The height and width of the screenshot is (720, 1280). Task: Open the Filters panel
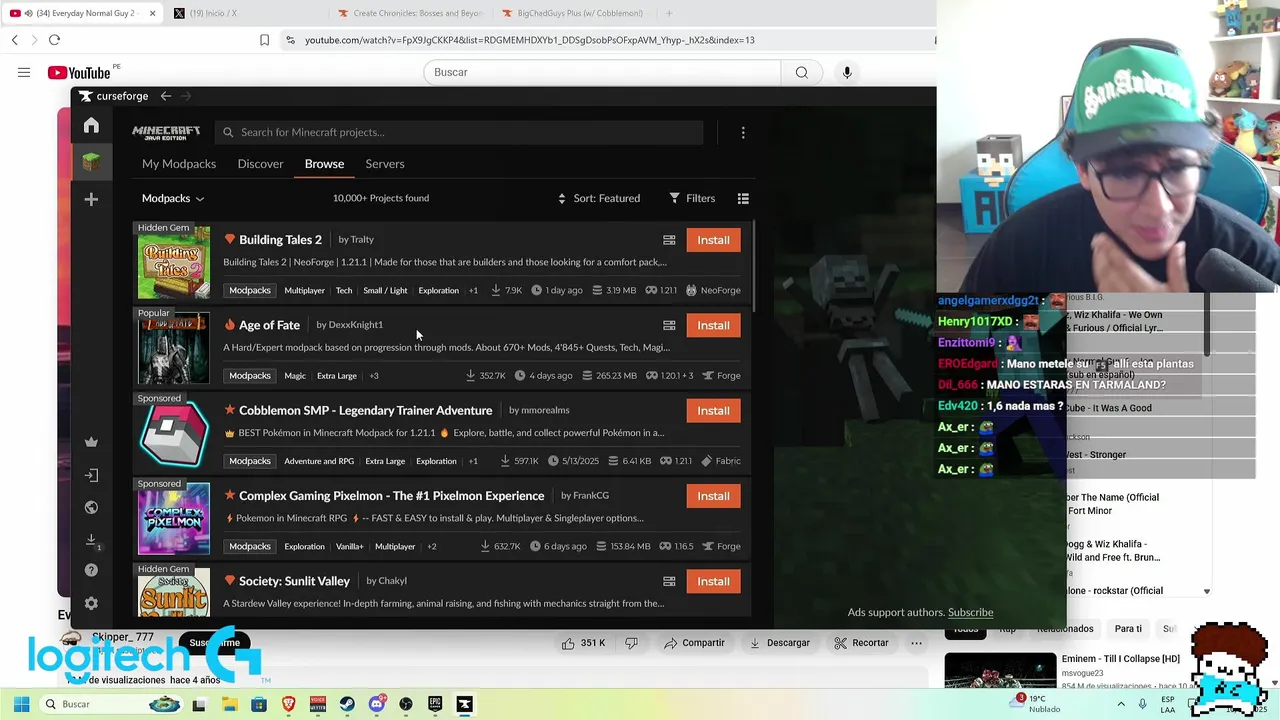point(692,198)
